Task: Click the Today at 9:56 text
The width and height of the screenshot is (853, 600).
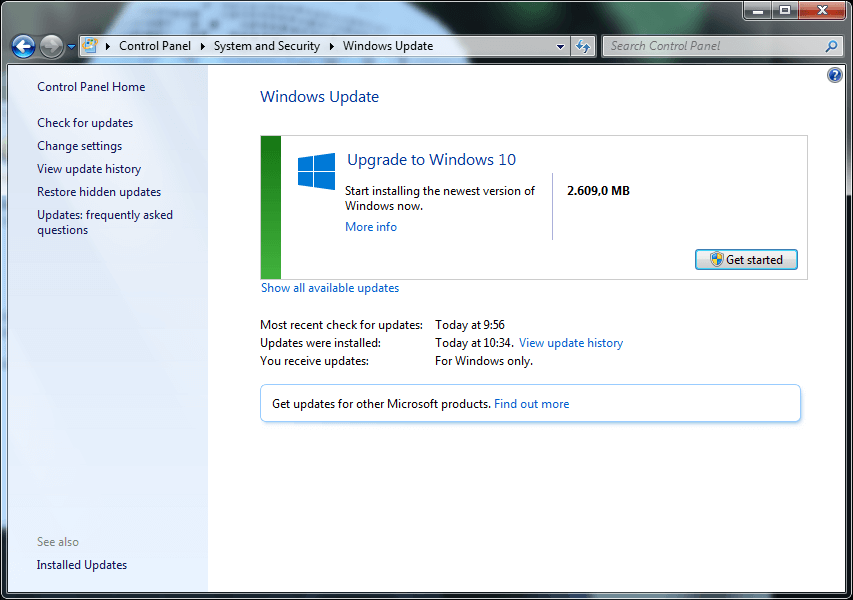Action: (x=469, y=325)
